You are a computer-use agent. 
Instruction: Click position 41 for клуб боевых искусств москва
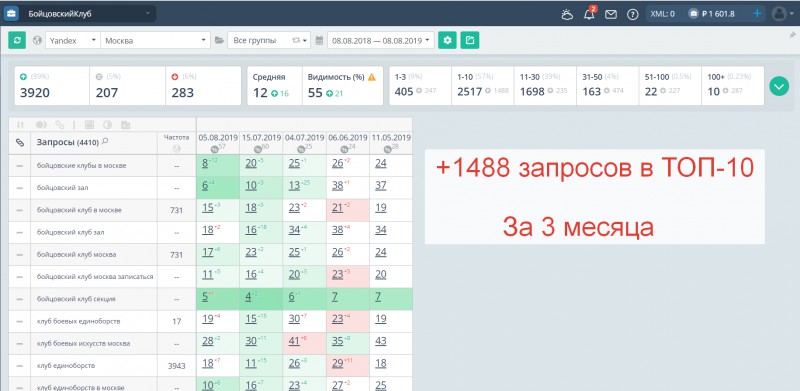point(294,341)
